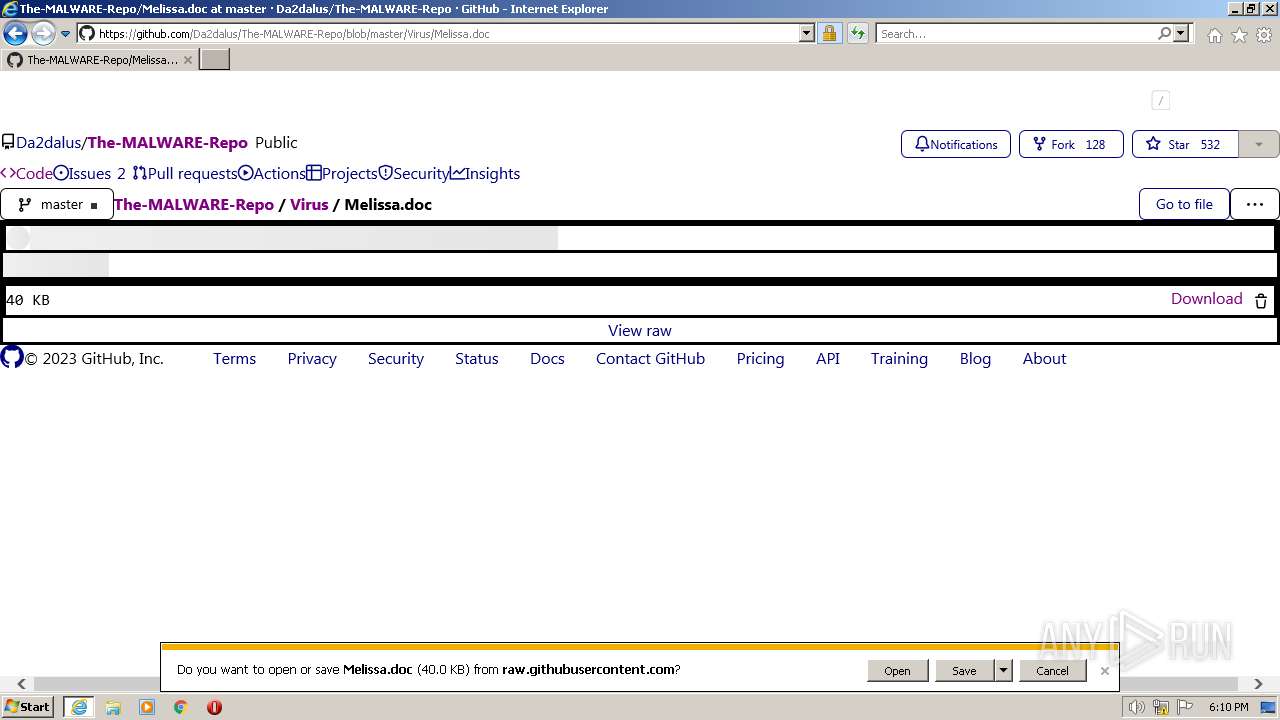
Task: Click Open in the download prompt
Action: click(897, 671)
